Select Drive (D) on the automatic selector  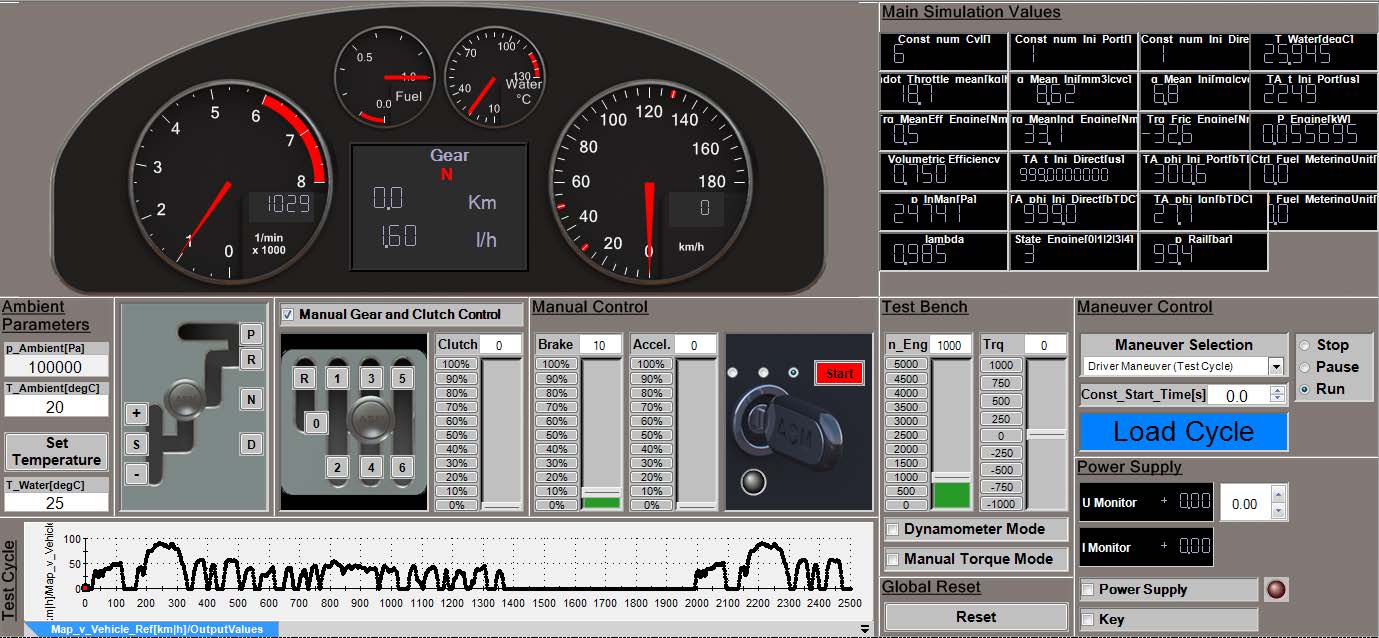252,443
